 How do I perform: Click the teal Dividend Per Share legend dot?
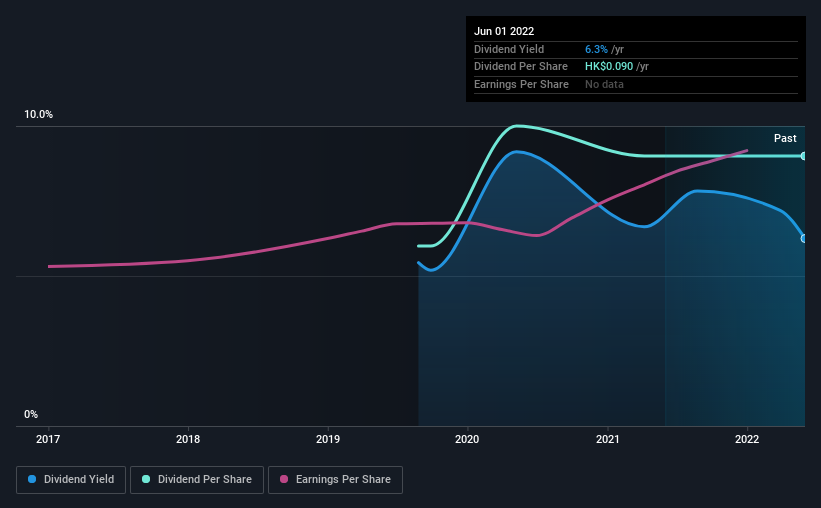click(146, 479)
